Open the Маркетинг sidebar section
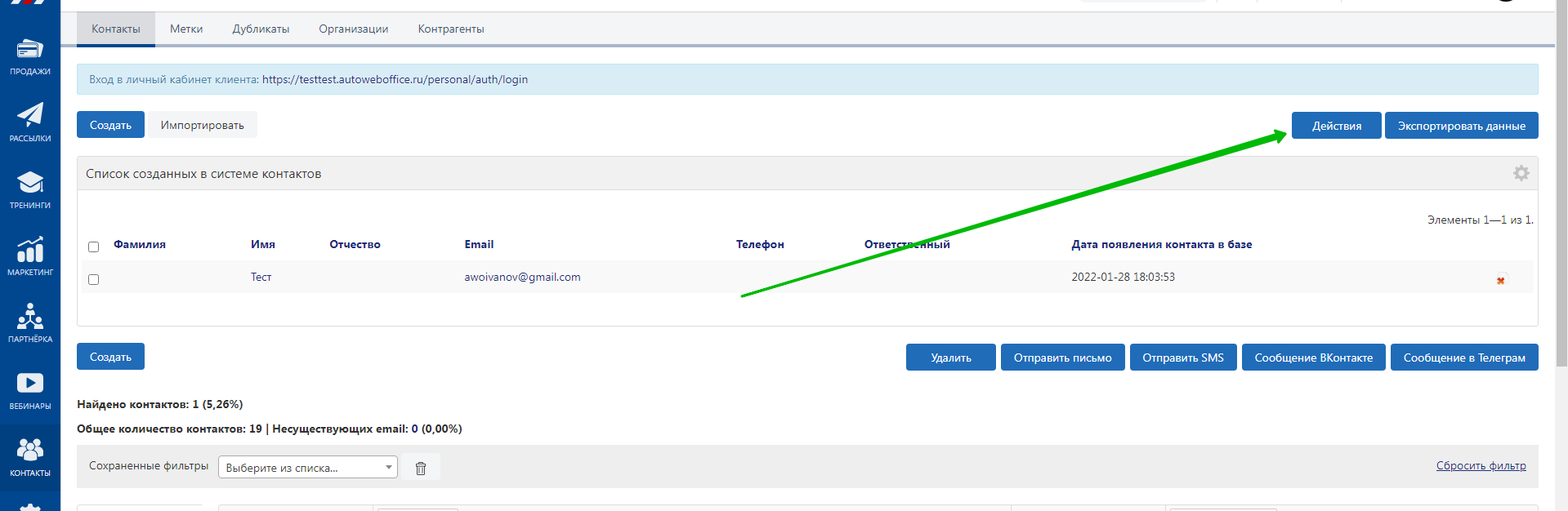This screenshot has width=1568, height=511. pyautogui.click(x=30, y=256)
